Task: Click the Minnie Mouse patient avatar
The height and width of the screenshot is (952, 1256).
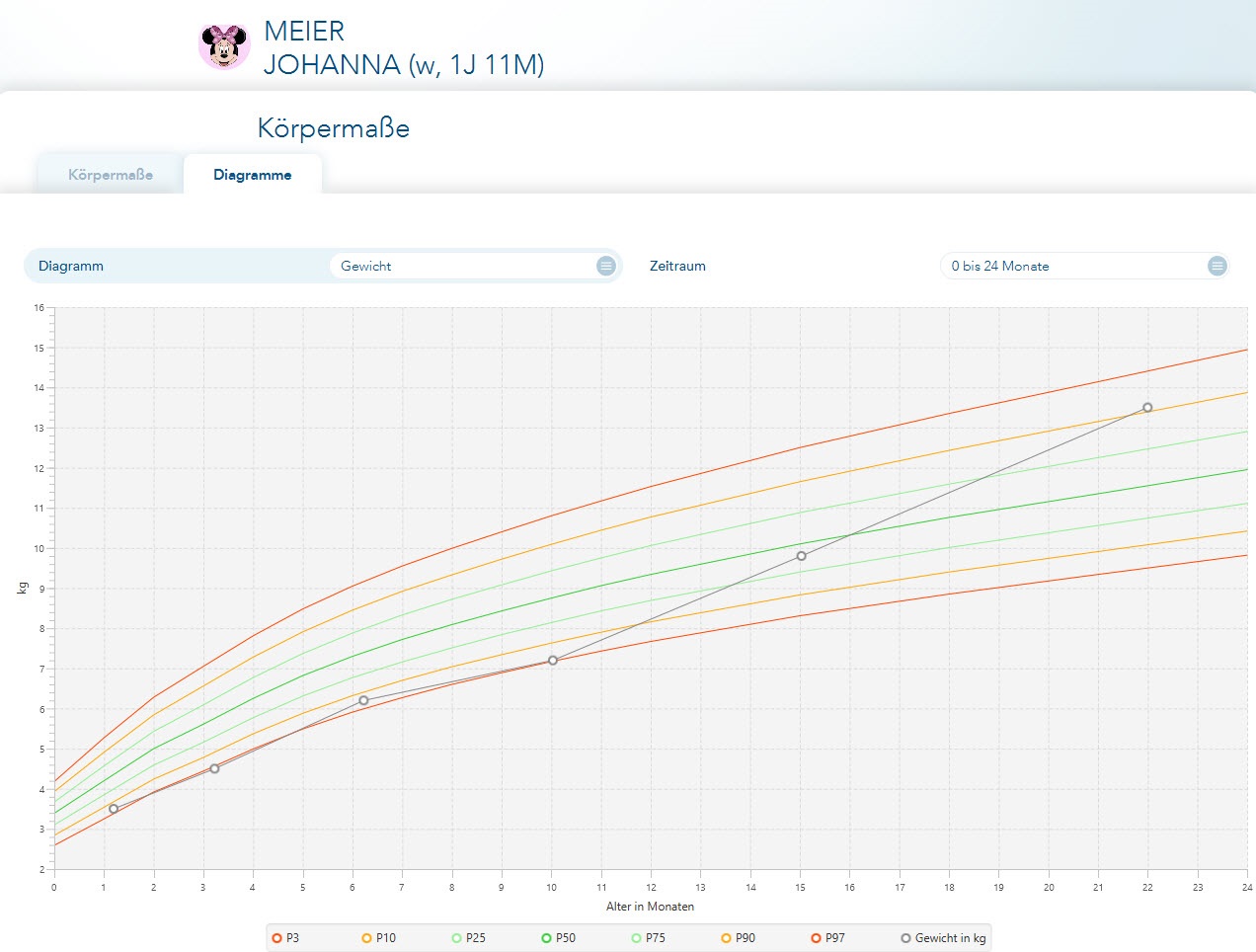Action: (x=224, y=46)
